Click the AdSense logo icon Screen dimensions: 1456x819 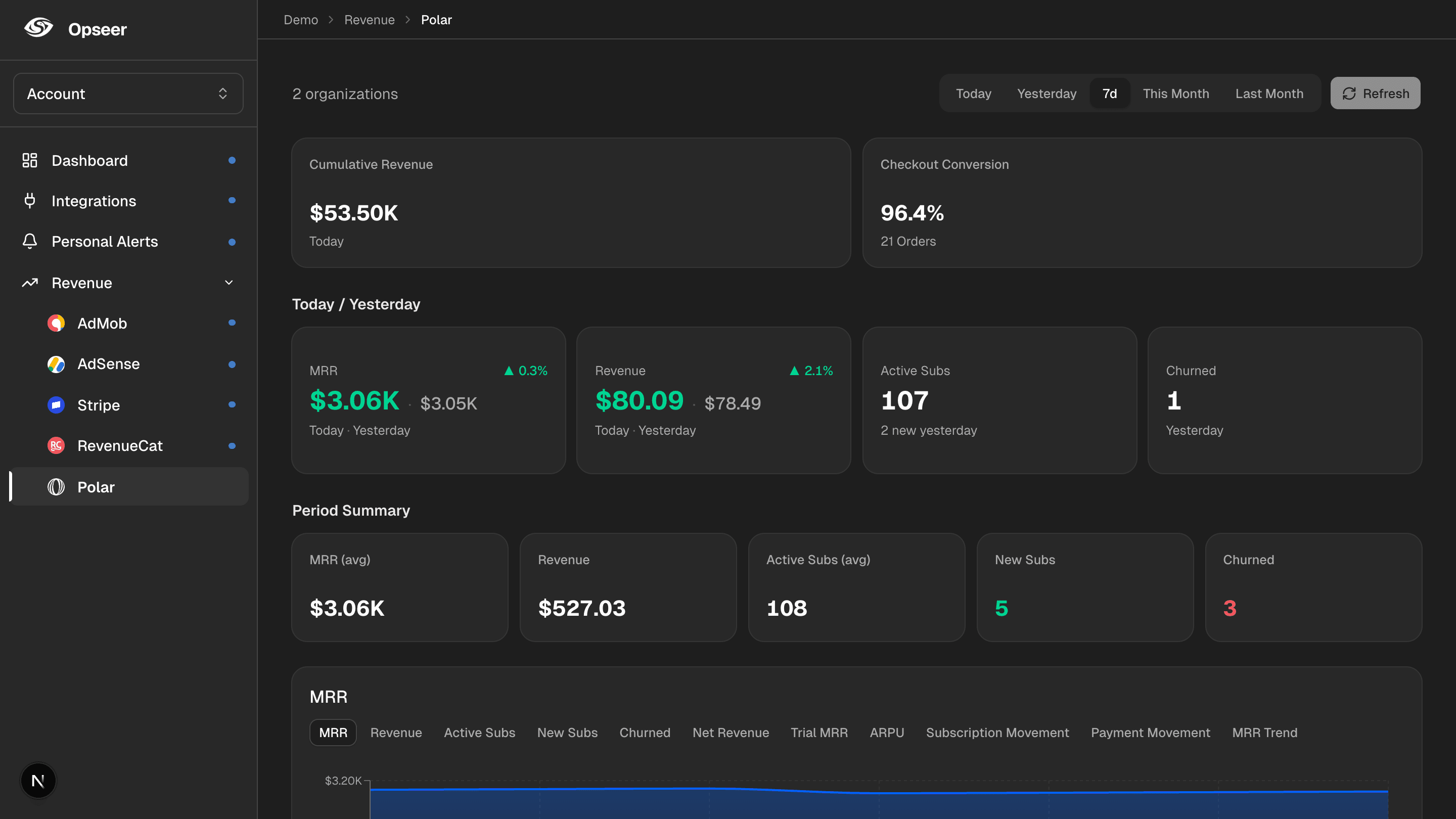pos(56,364)
